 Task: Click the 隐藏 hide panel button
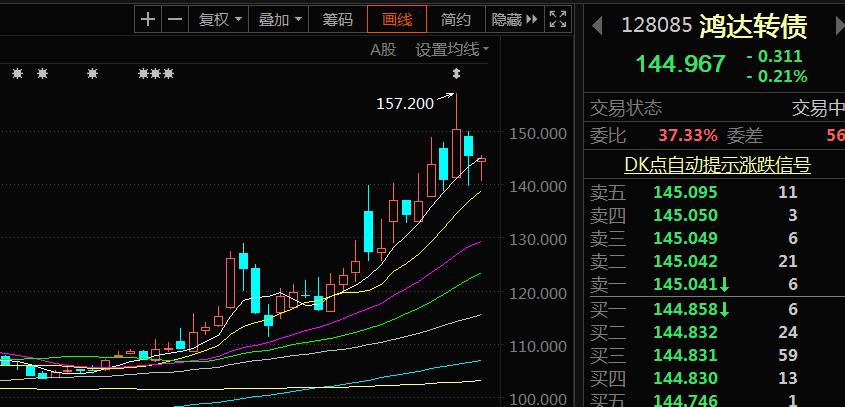click(x=515, y=20)
